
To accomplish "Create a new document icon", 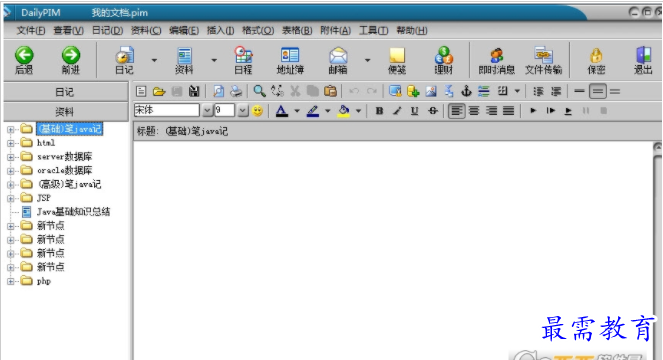I will (x=141, y=91).
